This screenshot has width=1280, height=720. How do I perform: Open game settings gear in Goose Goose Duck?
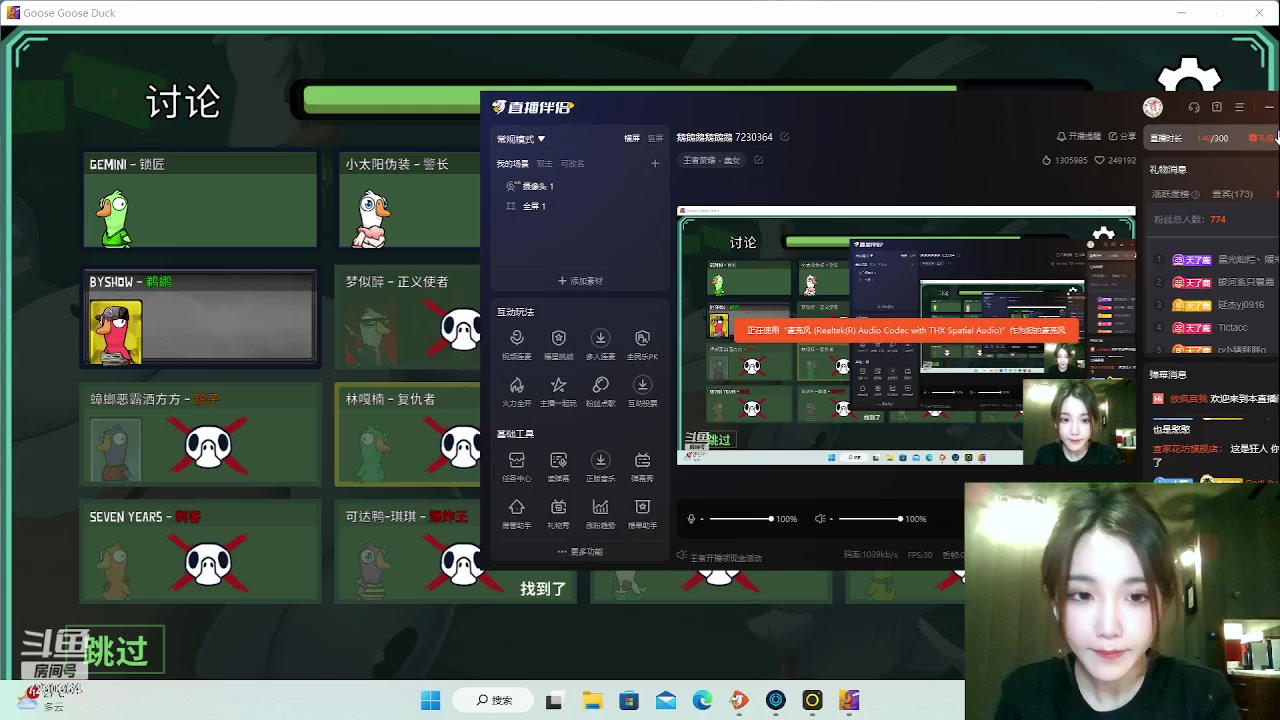click(1188, 78)
